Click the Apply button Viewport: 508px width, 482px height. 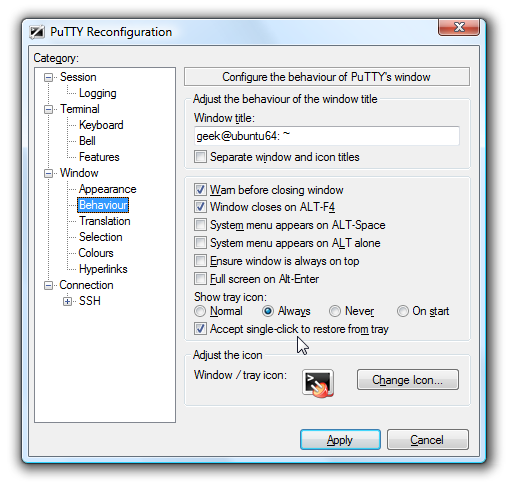pos(340,440)
